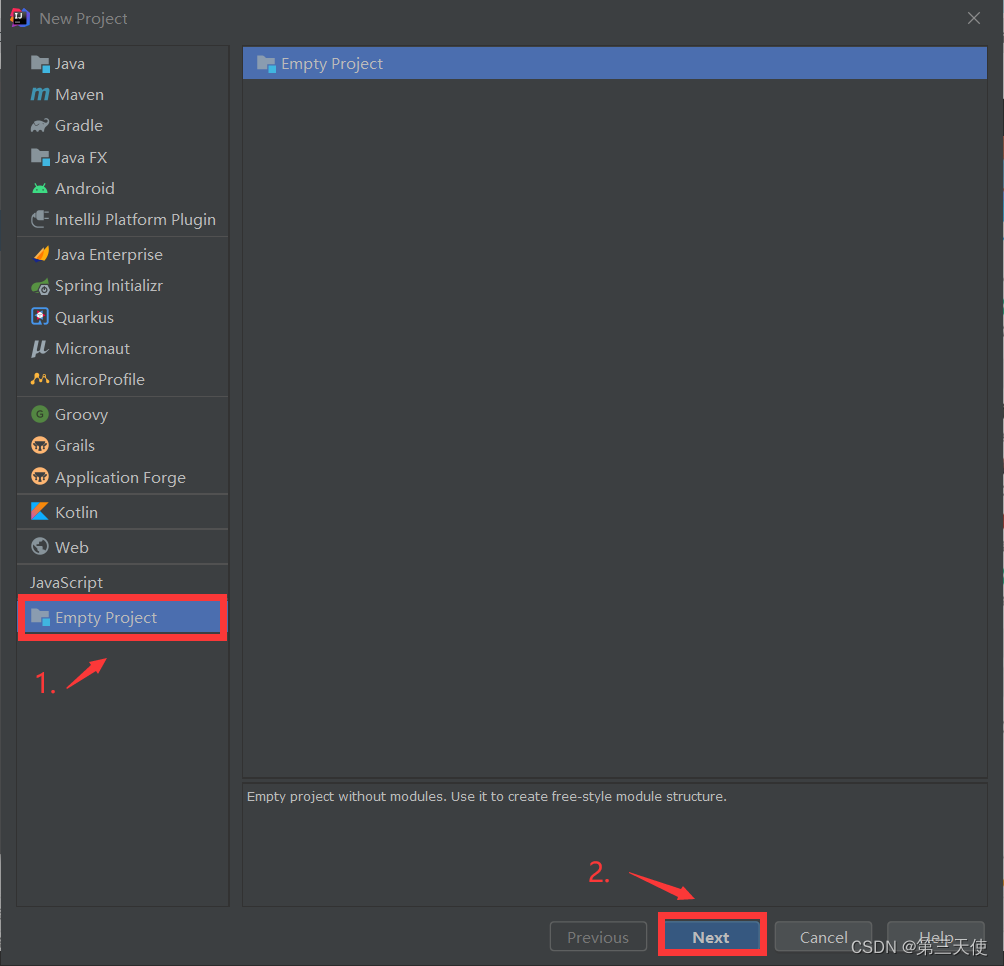Screen dimensions: 1004x966
Task: Click the Maven 'm' icon
Action: 40,95
